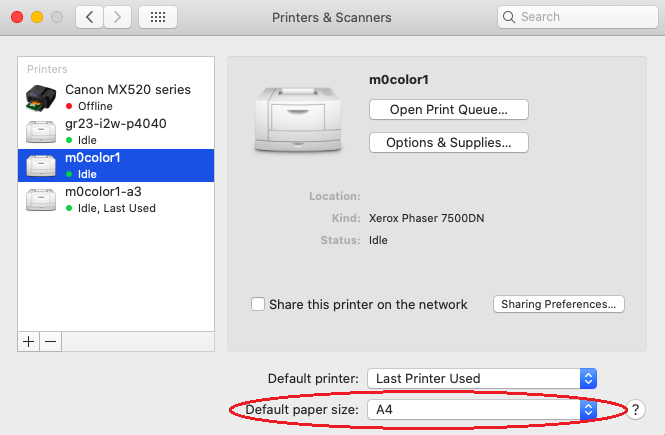The image size is (665, 435).
Task: Select m0color1-a3 printer in list
Action: pyautogui.click(x=116, y=199)
